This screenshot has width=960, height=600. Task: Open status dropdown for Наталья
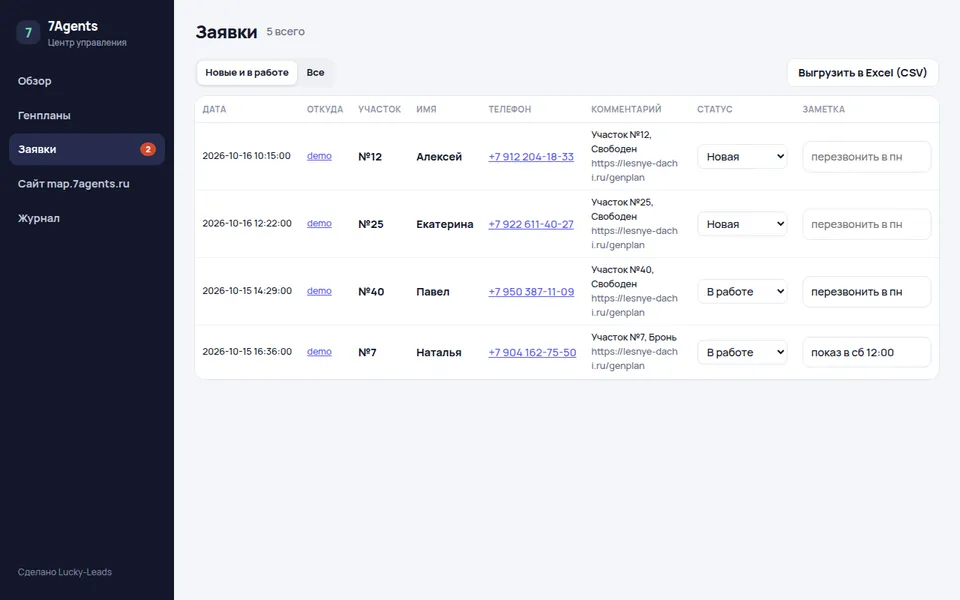743,352
